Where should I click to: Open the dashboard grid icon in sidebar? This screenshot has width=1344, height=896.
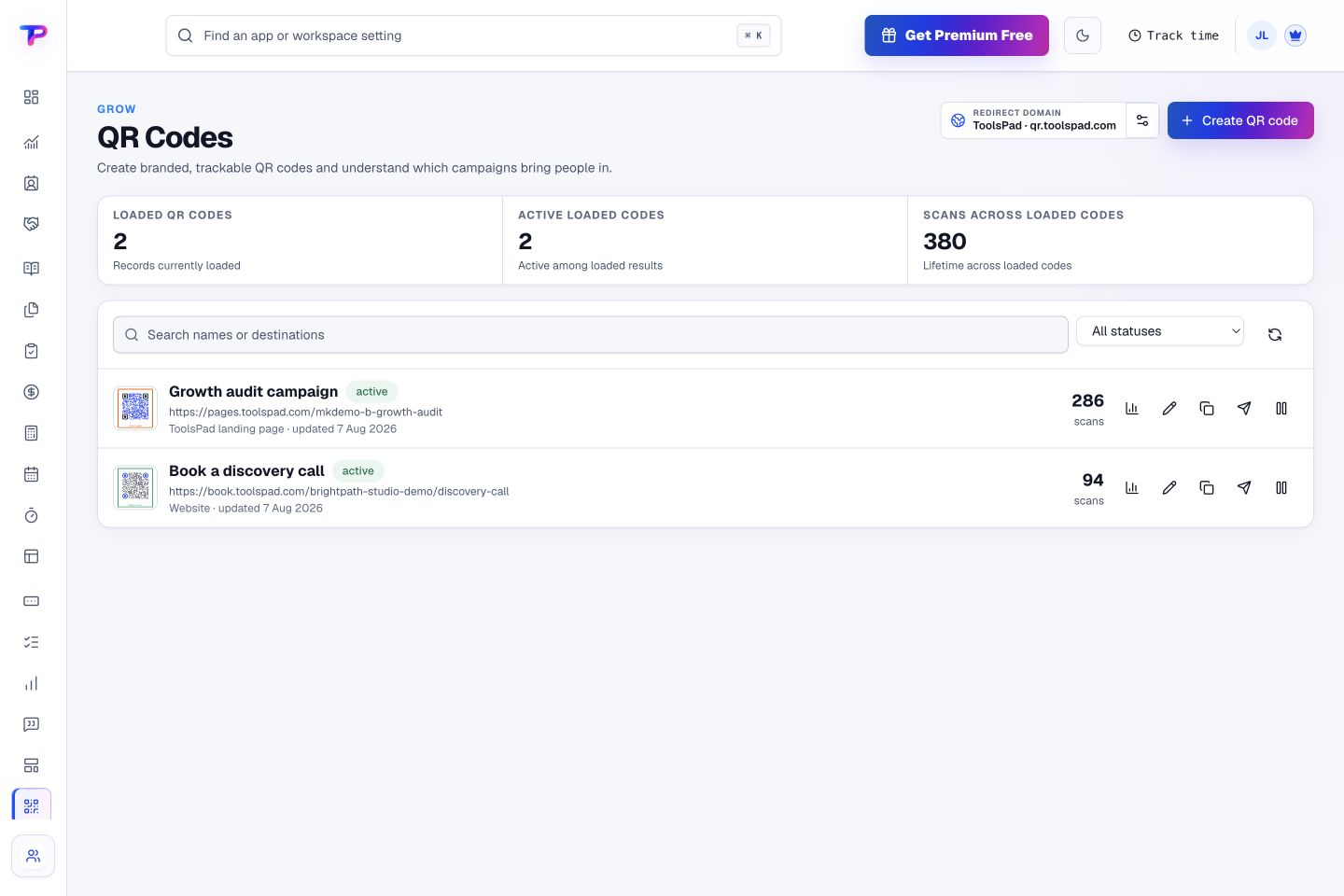click(31, 97)
